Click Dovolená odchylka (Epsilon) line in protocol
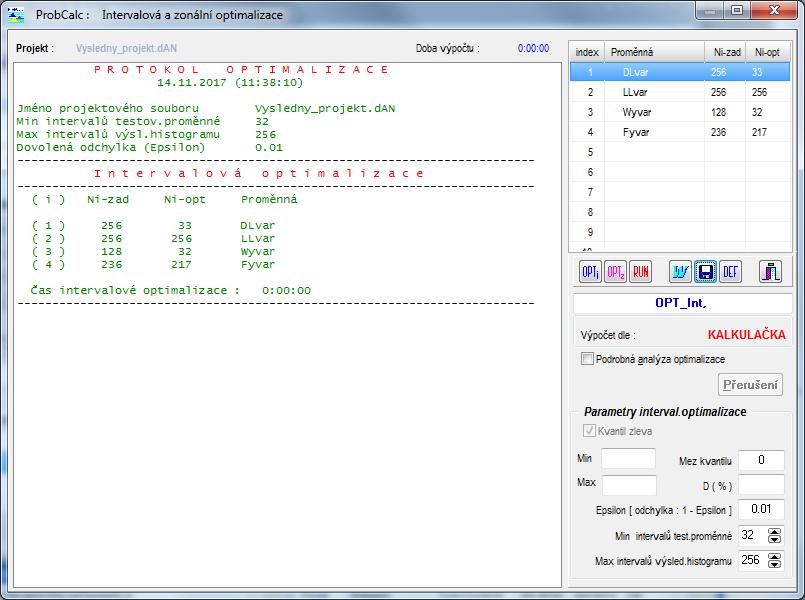The height and width of the screenshot is (600, 805). [149, 147]
